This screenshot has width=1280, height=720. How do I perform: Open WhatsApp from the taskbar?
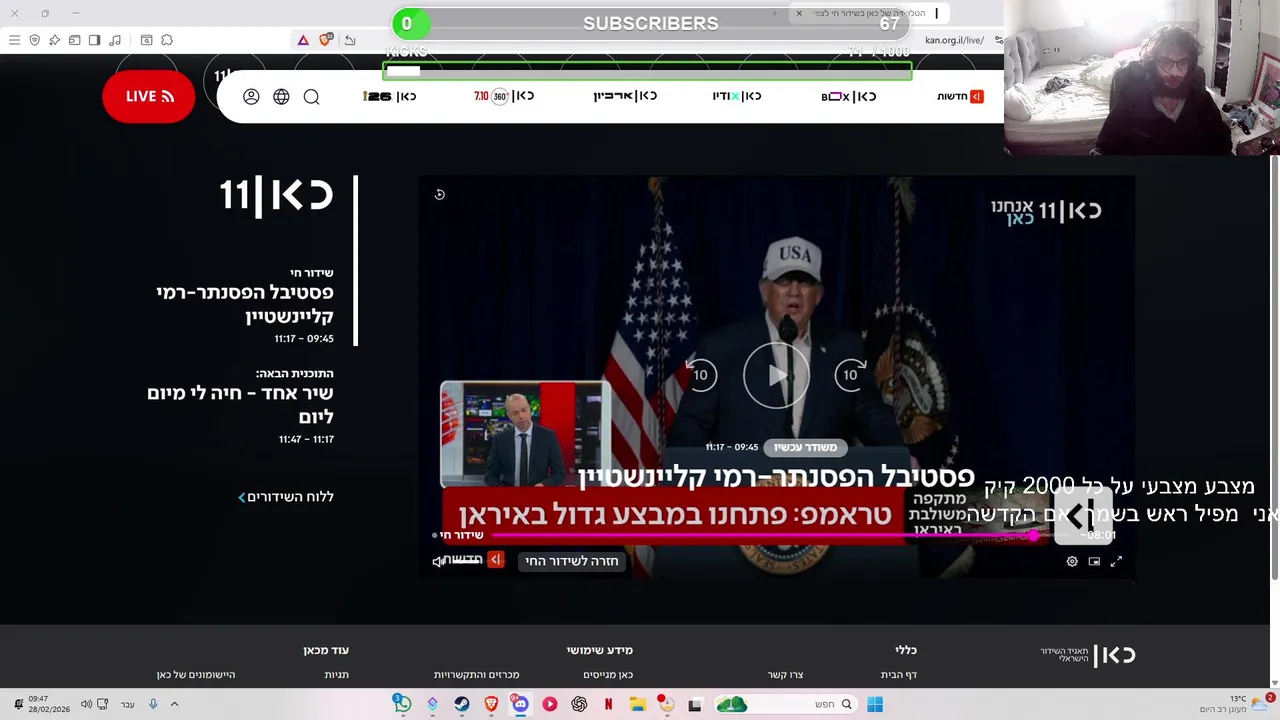pyautogui.click(x=401, y=704)
